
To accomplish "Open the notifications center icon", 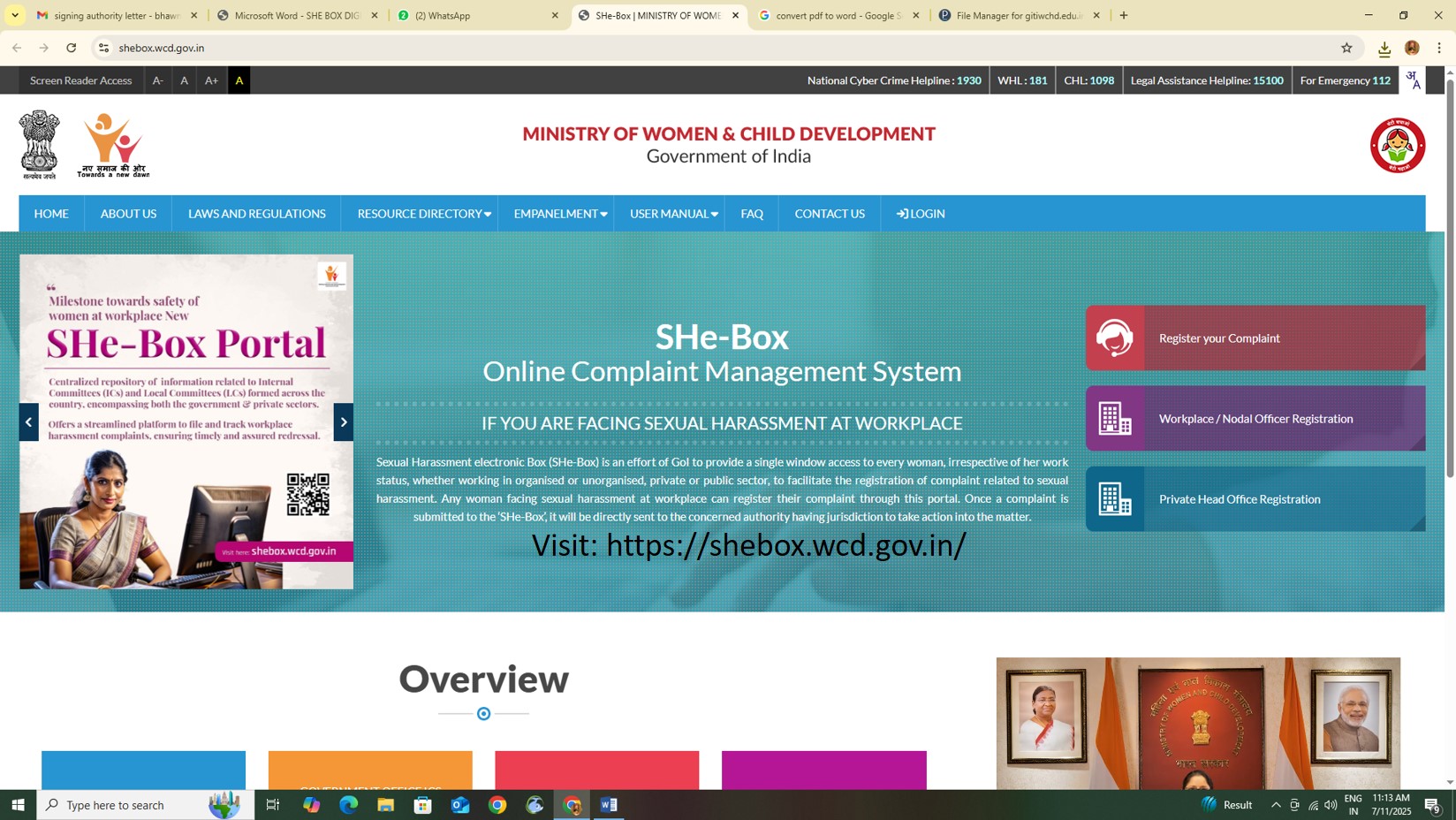I will pyautogui.click(x=1432, y=805).
